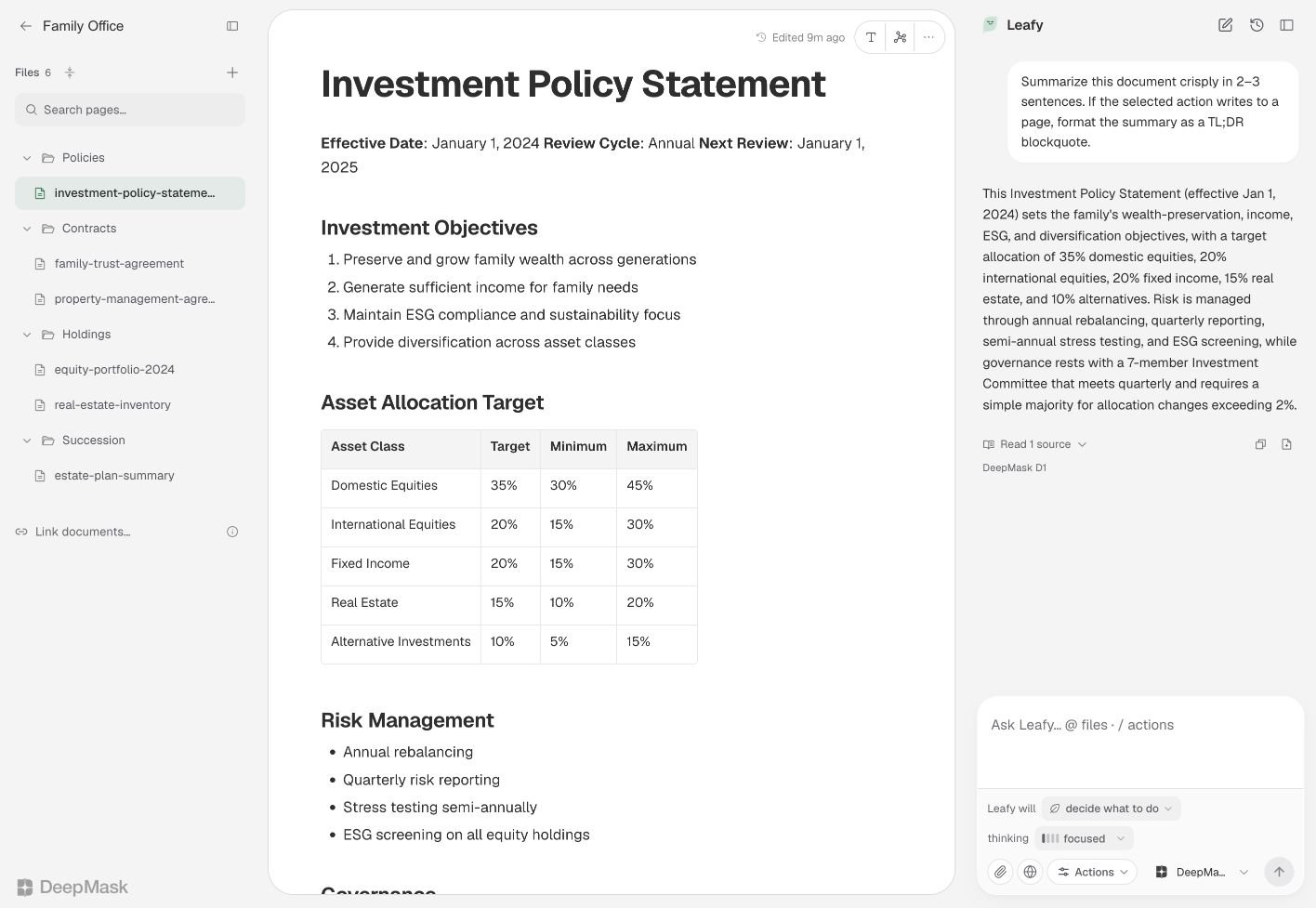The height and width of the screenshot is (908, 1316).
Task: Click the Ask Leafy message input
Action: pyautogui.click(x=1140, y=744)
